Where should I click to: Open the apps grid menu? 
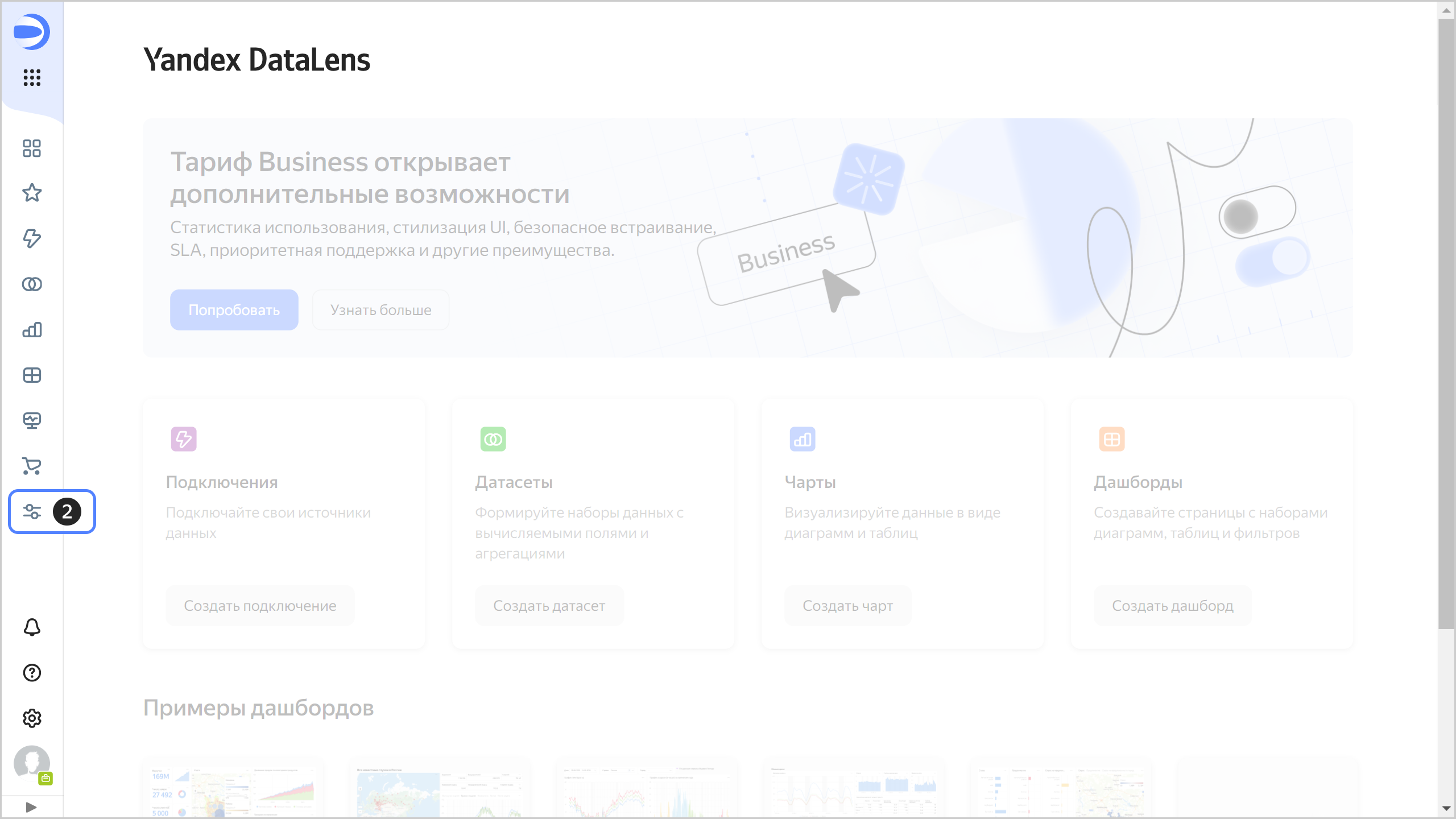click(x=32, y=77)
